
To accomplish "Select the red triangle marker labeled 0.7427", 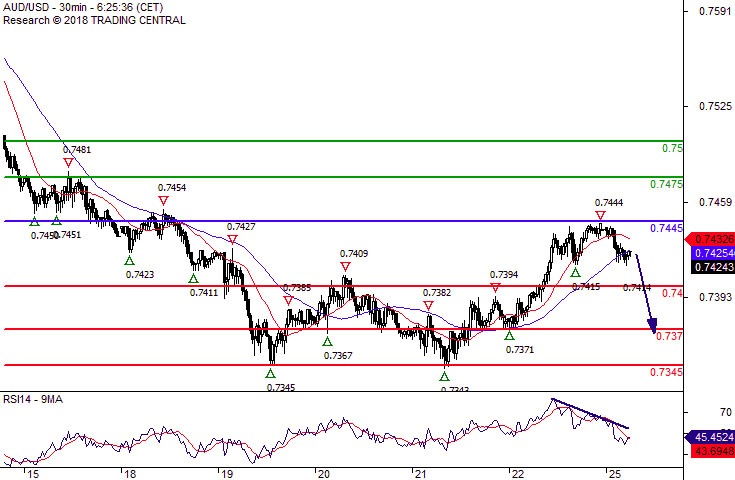I will [x=232, y=240].
